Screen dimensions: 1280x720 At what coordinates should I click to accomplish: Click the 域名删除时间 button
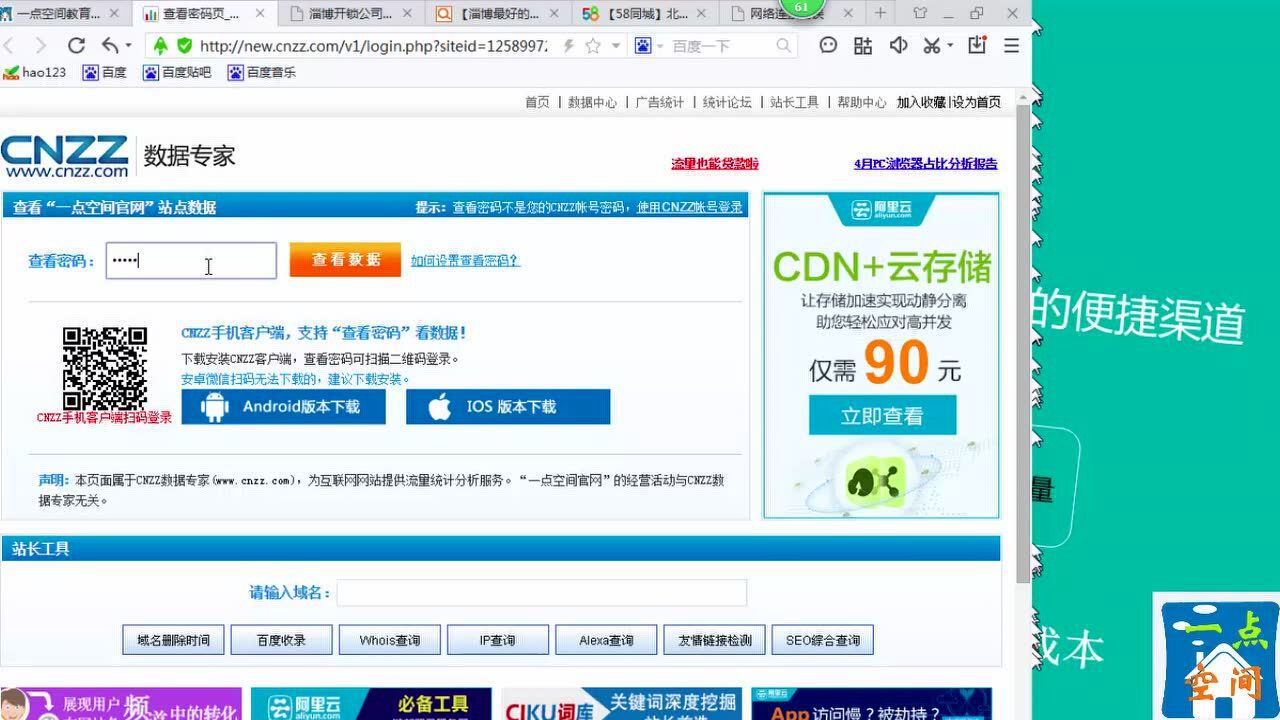[x=173, y=640]
